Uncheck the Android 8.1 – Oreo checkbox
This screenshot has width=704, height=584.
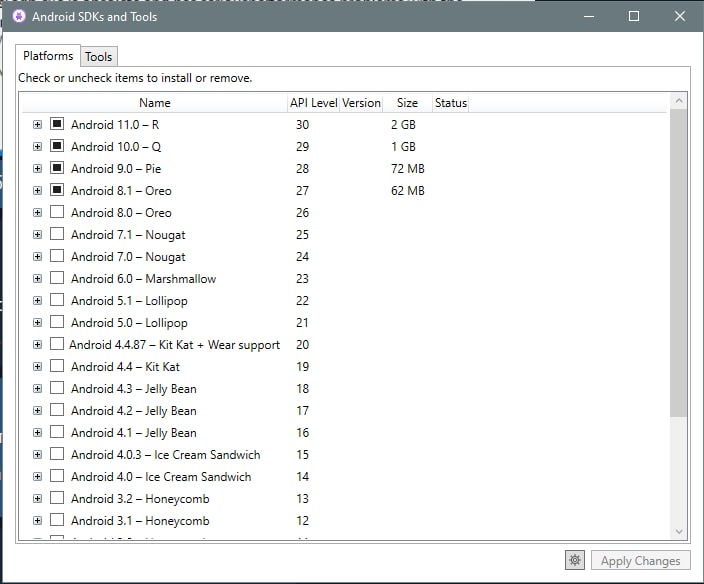point(57,189)
